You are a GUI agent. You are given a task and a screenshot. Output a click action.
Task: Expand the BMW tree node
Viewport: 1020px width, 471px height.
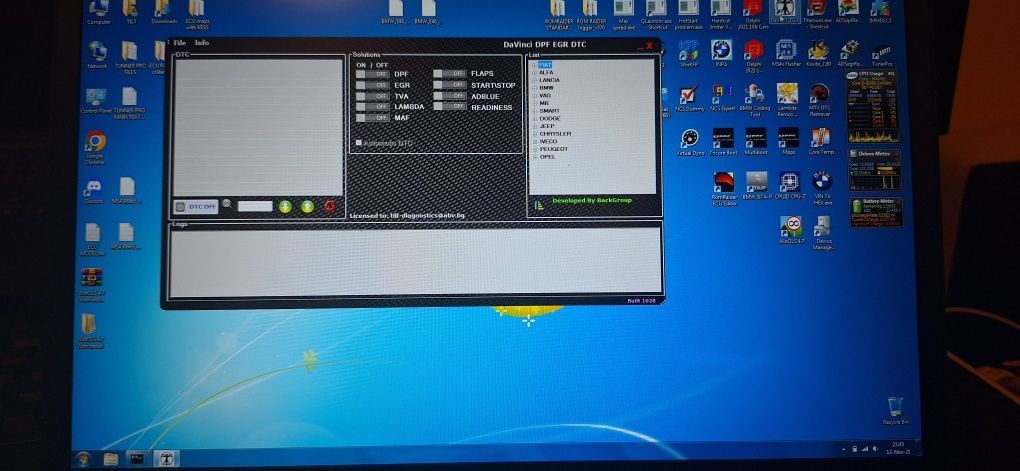point(535,87)
